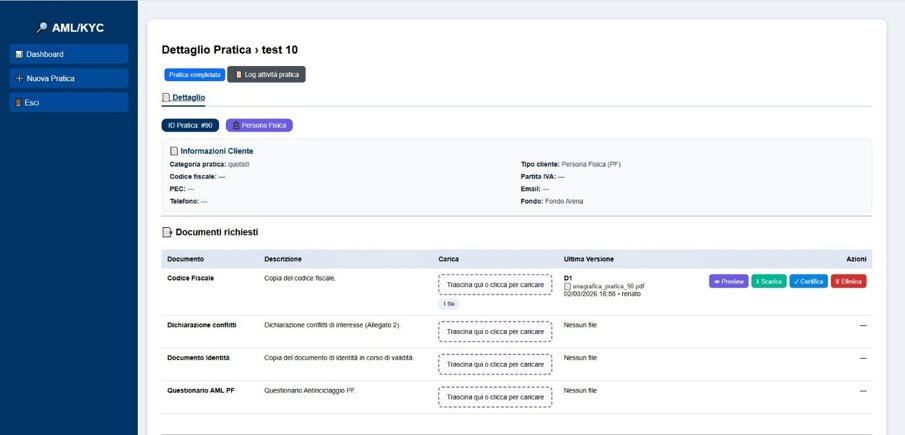Click the Informazioni Cliente section icon
905x435 pixels.
coord(174,151)
